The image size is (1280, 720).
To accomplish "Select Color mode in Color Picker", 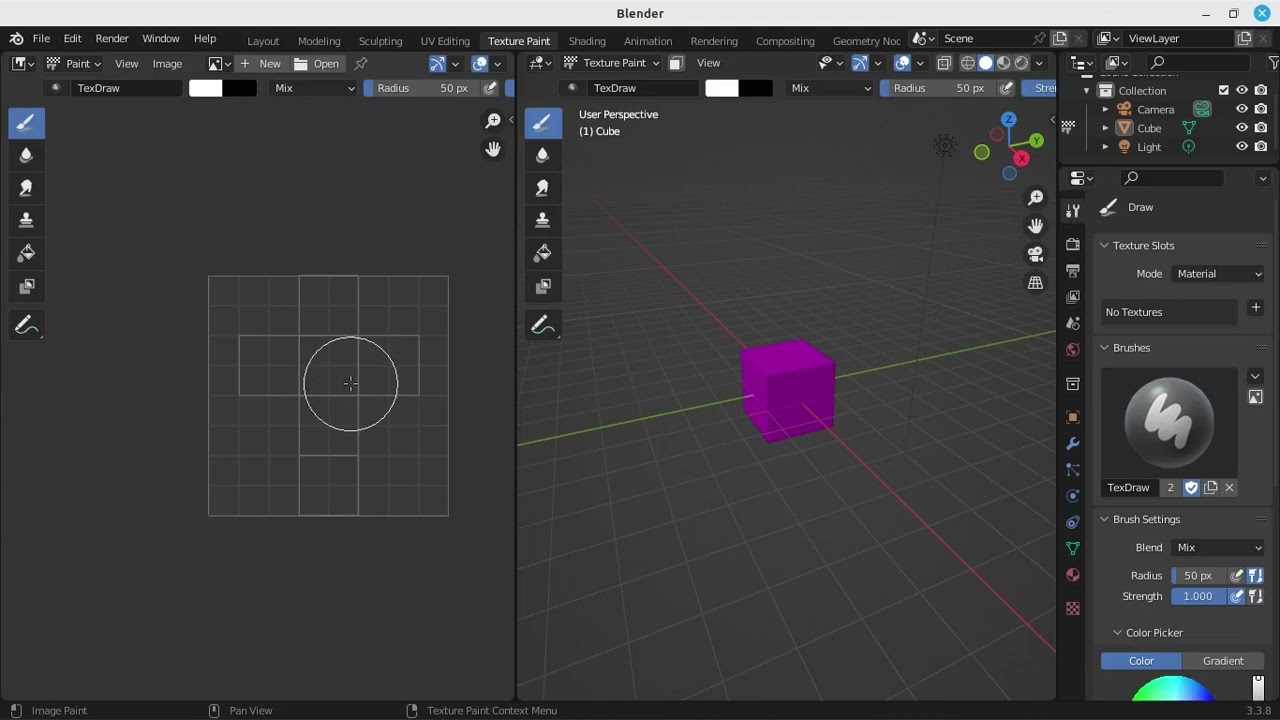I will point(1141,661).
